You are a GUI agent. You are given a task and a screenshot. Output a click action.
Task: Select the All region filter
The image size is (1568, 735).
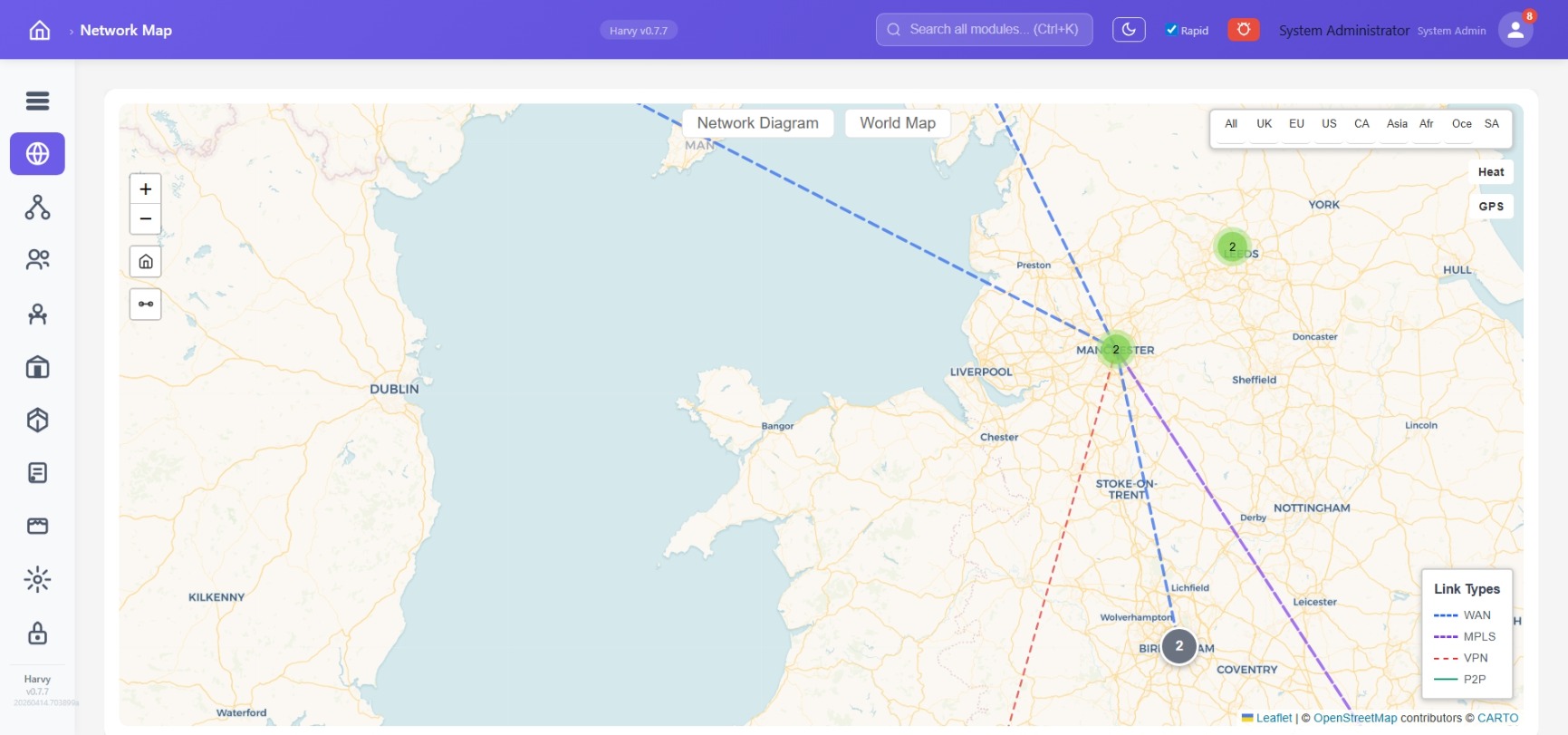1231,124
